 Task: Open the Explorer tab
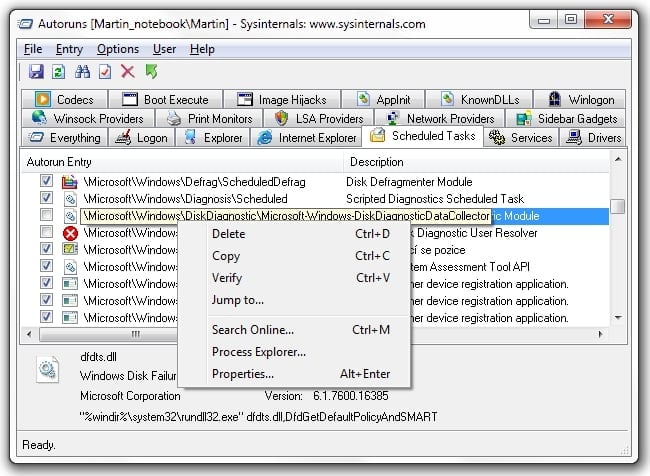pyautogui.click(x=213, y=138)
